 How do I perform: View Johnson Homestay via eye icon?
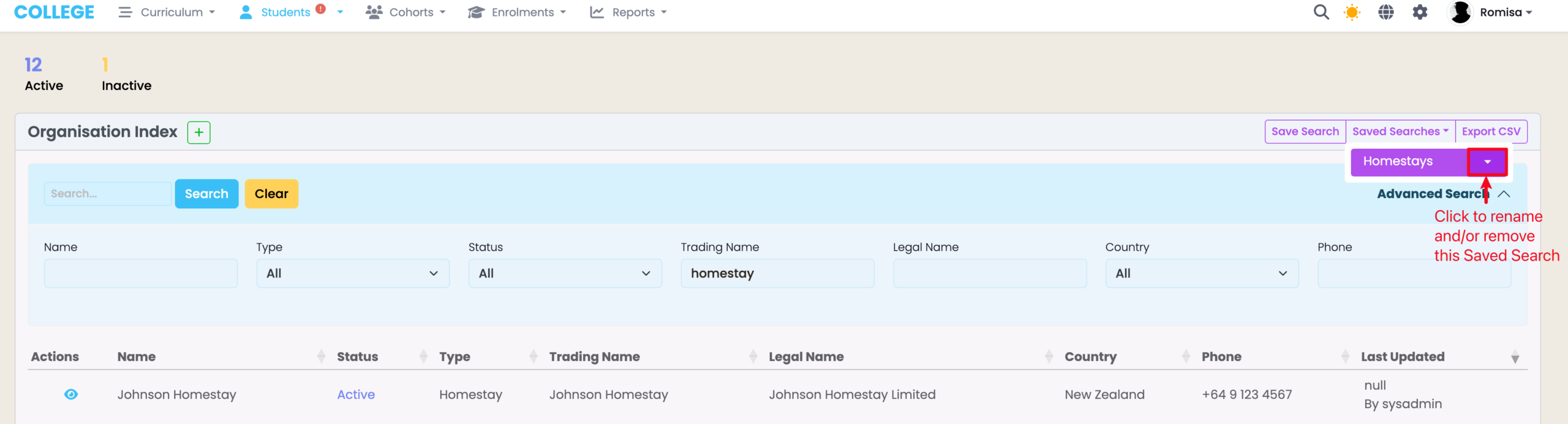71,395
